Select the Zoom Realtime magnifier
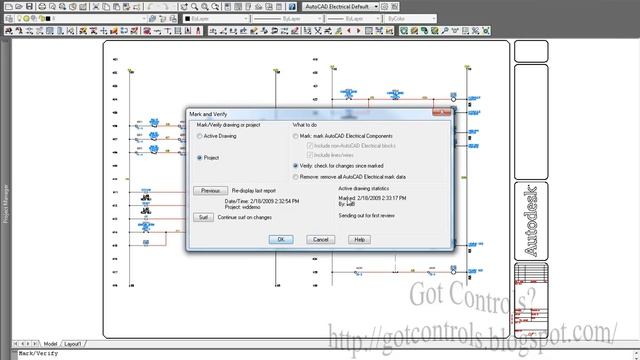The width and height of the screenshot is (640, 360). 195,7
